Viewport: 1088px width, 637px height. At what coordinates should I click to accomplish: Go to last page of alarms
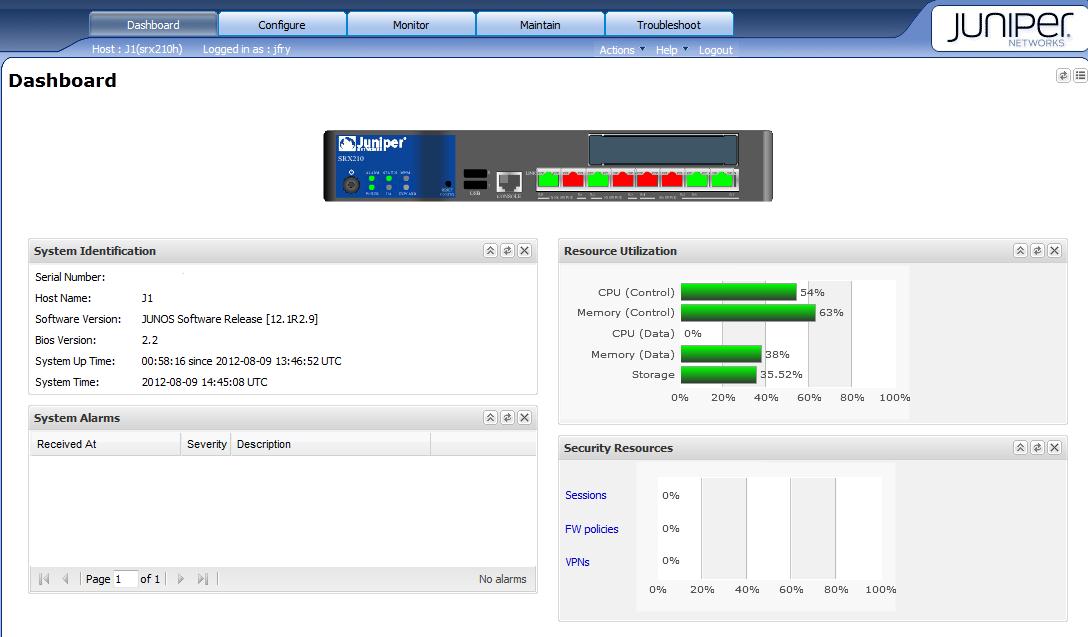point(203,579)
